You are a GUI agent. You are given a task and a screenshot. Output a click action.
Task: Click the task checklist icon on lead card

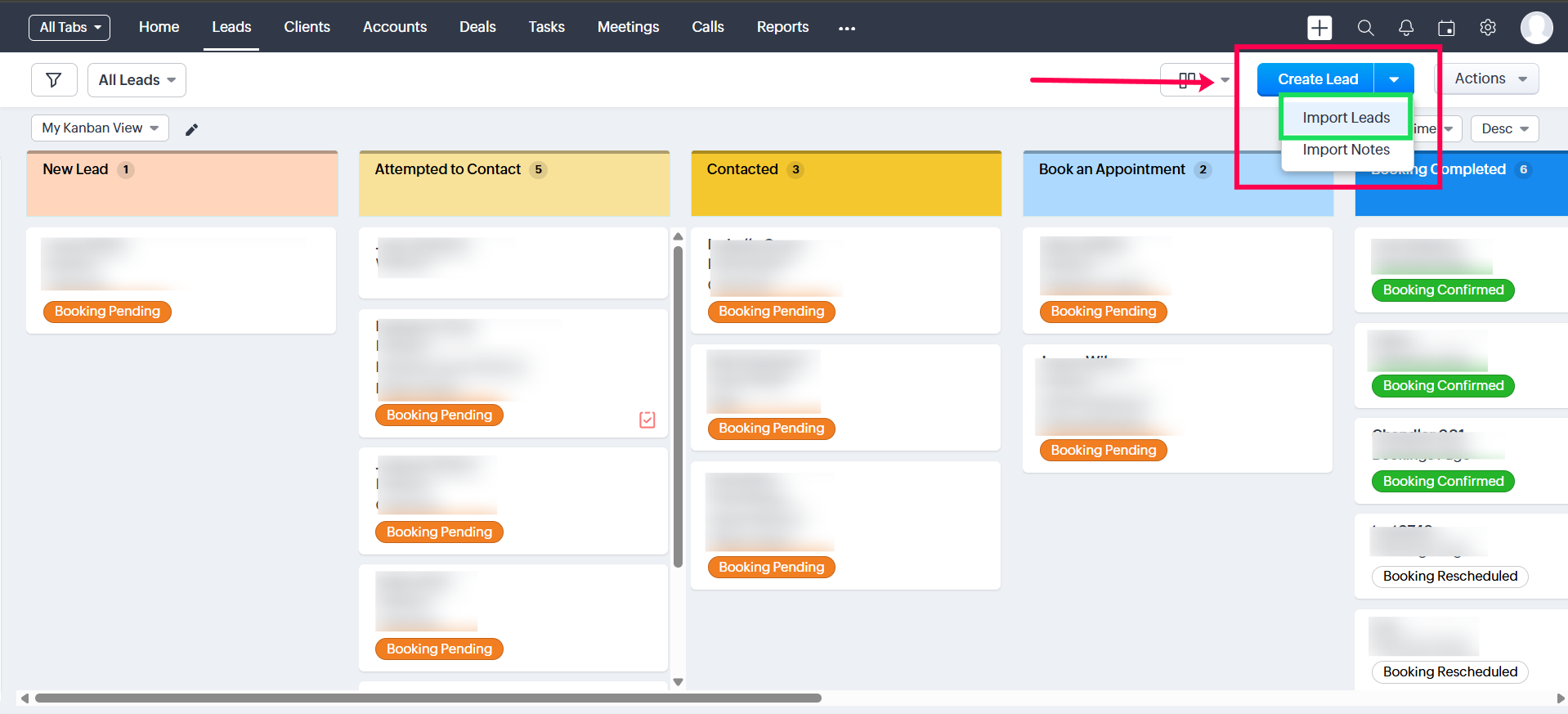click(647, 420)
